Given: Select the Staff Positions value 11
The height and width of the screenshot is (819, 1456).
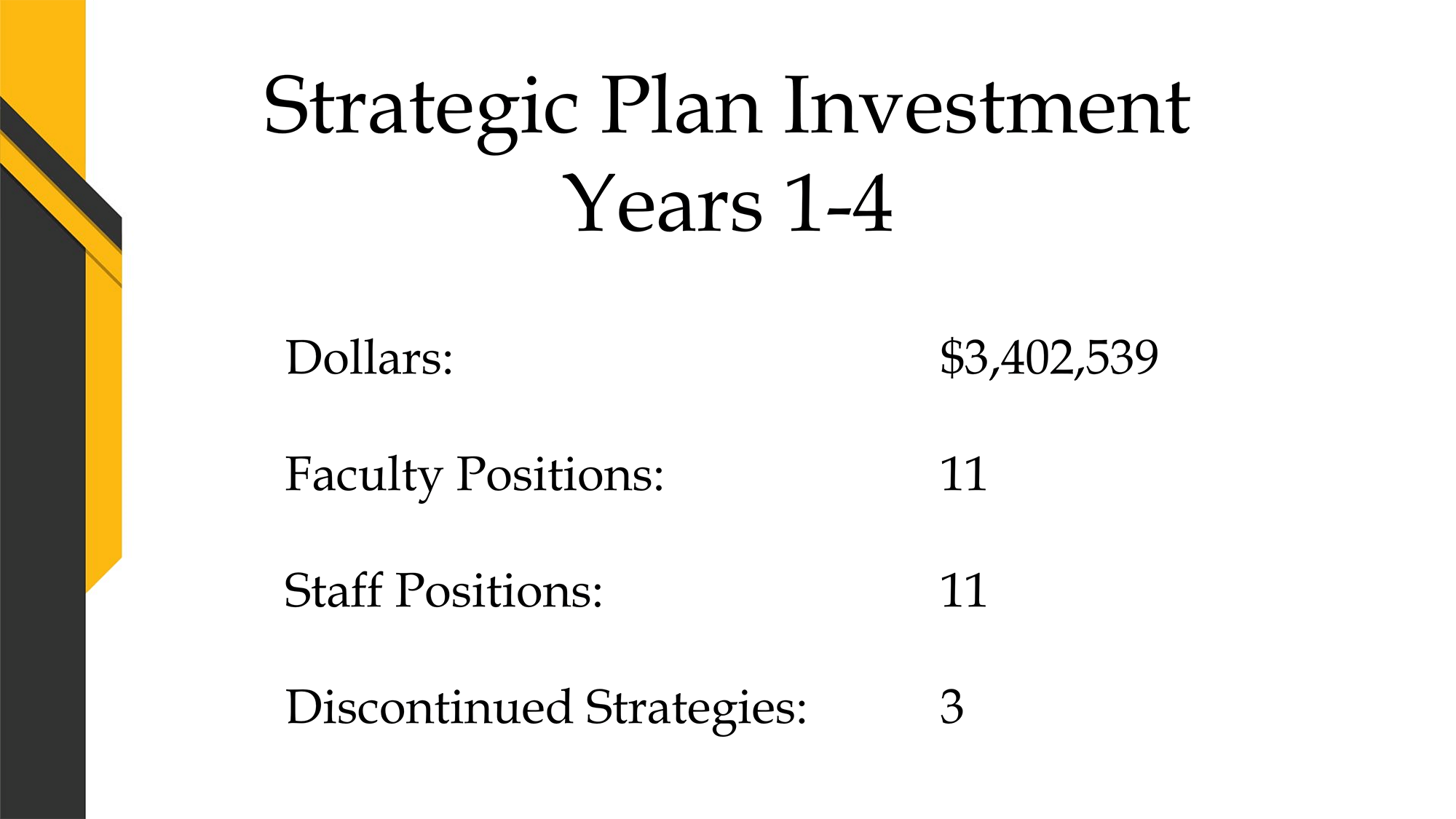Looking at the screenshot, I should [x=963, y=590].
